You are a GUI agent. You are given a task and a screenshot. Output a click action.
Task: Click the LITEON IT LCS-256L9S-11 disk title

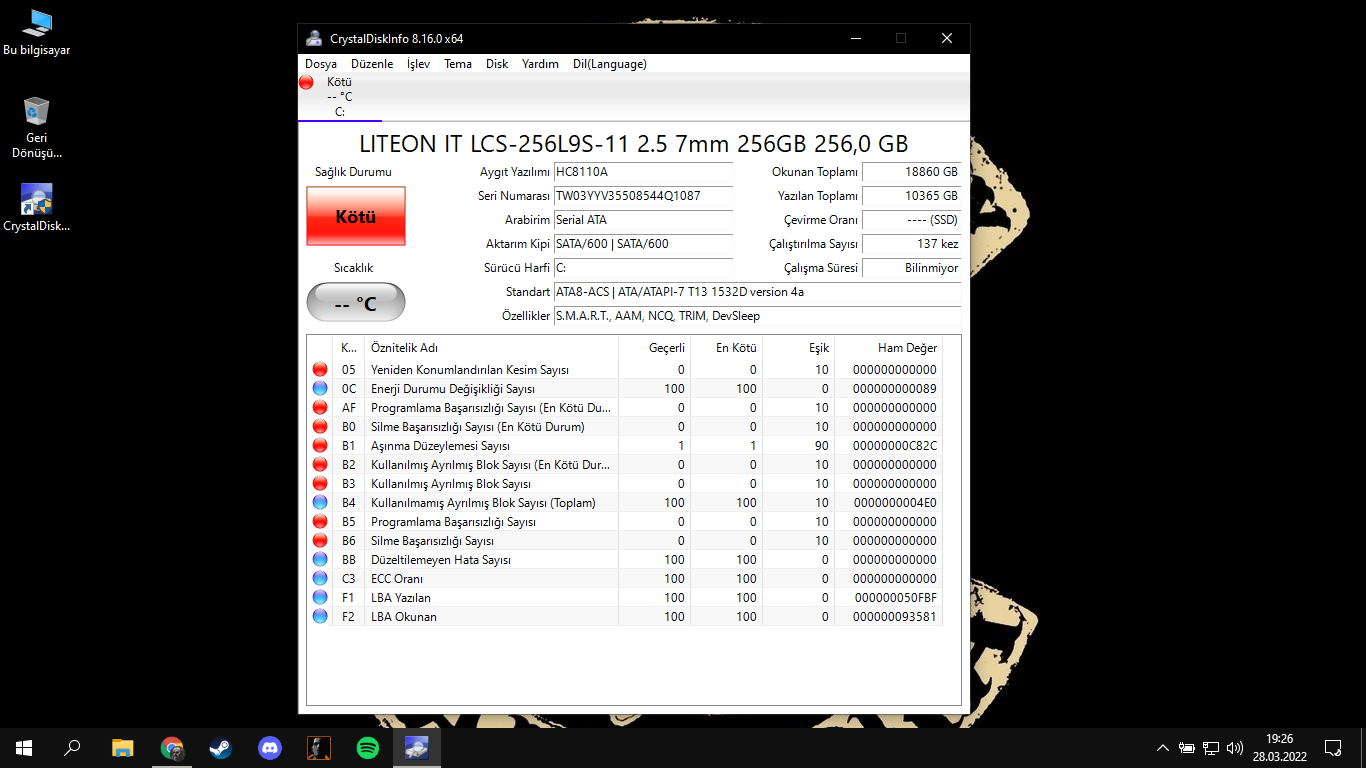633,144
